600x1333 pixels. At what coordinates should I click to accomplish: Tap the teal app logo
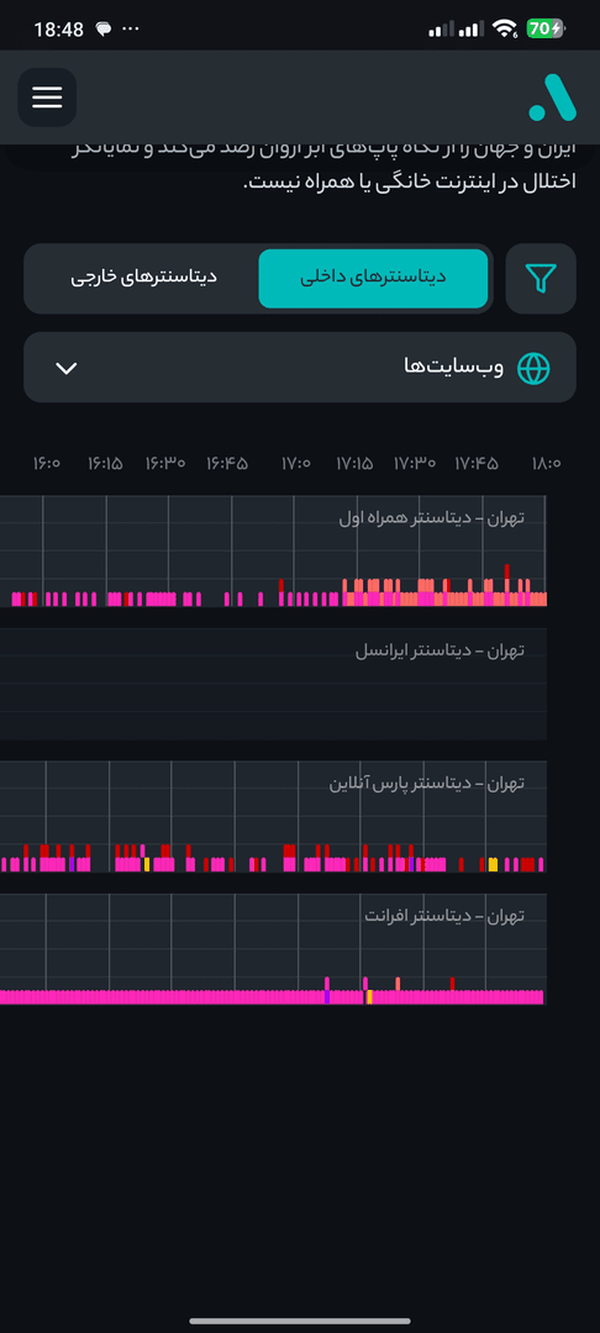pyautogui.click(x=553, y=97)
